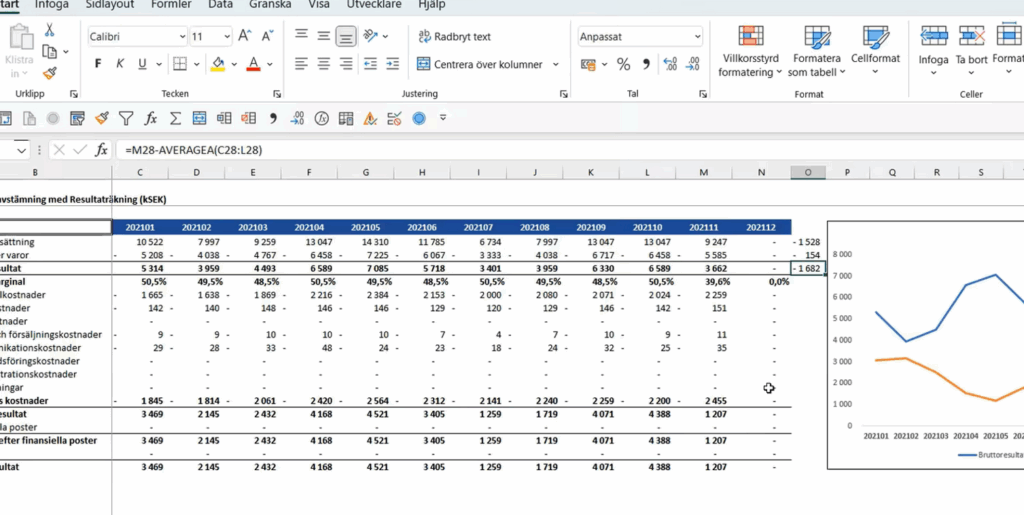
Task: Toggle Radbryt text wrapping
Action: click(x=454, y=37)
